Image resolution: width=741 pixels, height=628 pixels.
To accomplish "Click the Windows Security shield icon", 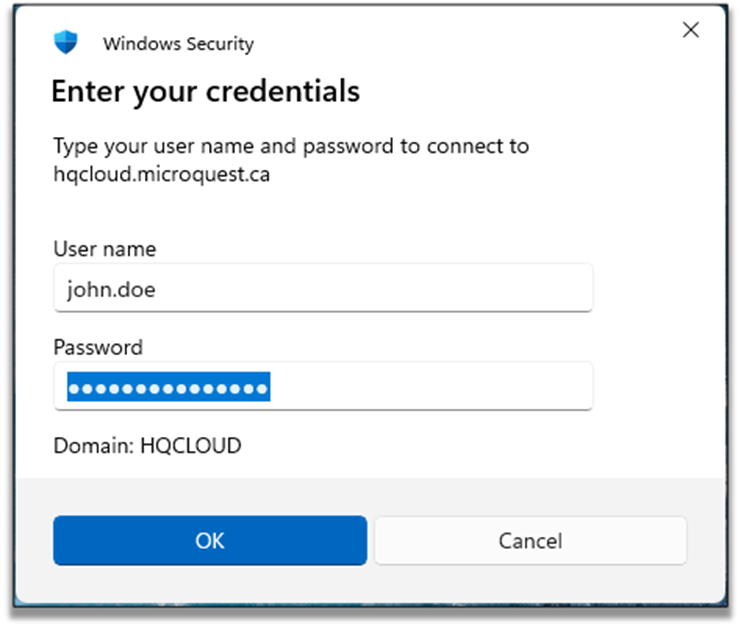I will (x=66, y=43).
